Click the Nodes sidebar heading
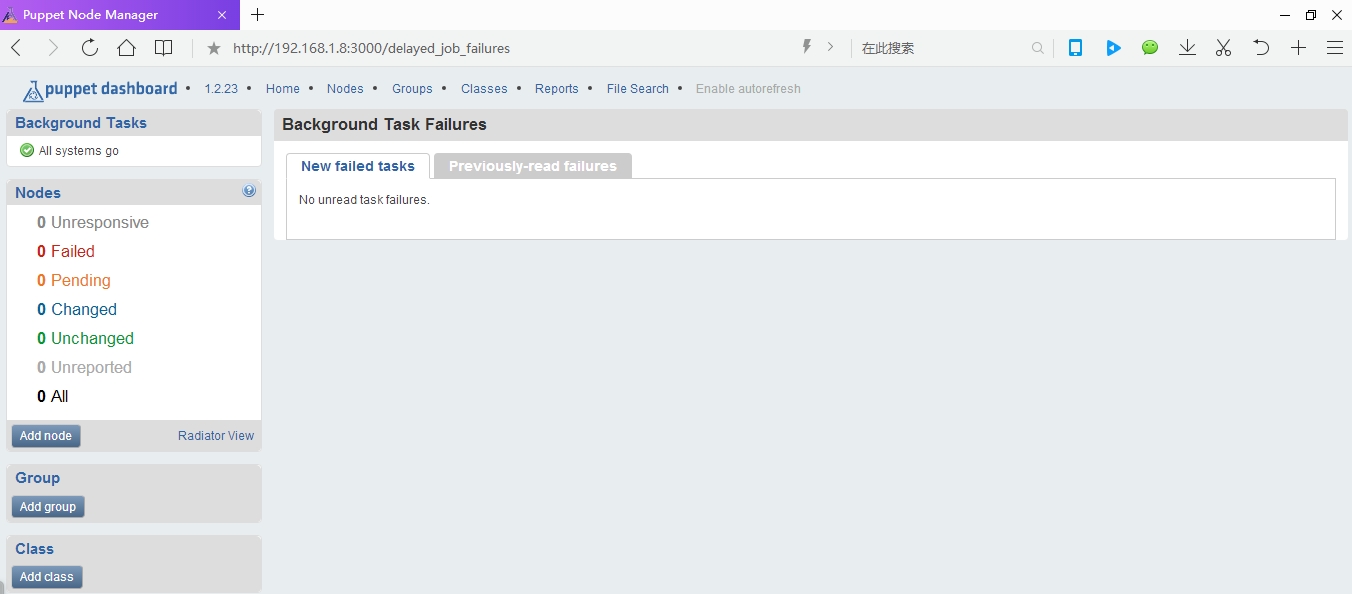 38,193
